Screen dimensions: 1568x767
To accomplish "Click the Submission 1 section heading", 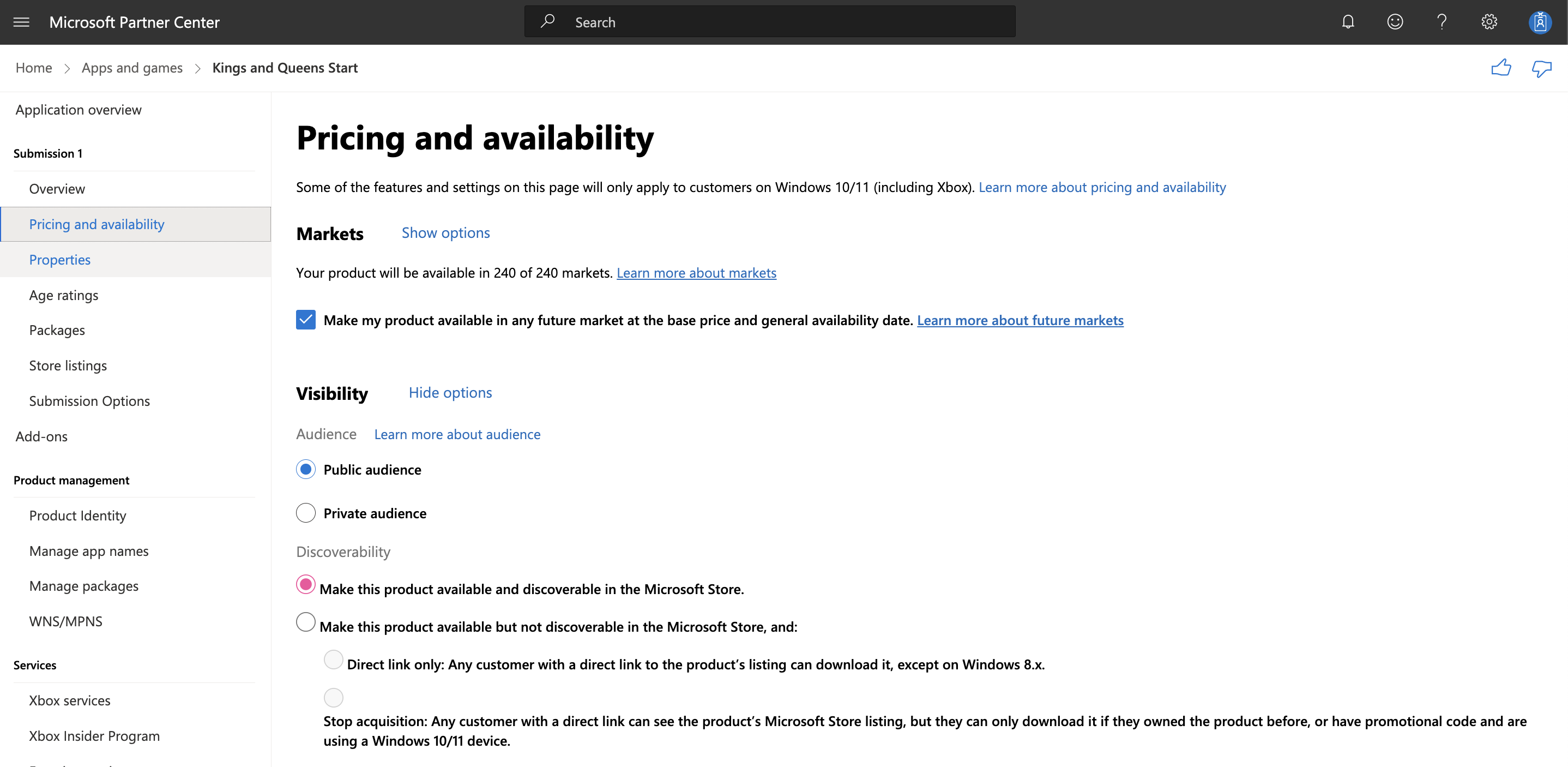I will click(x=48, y=153).
